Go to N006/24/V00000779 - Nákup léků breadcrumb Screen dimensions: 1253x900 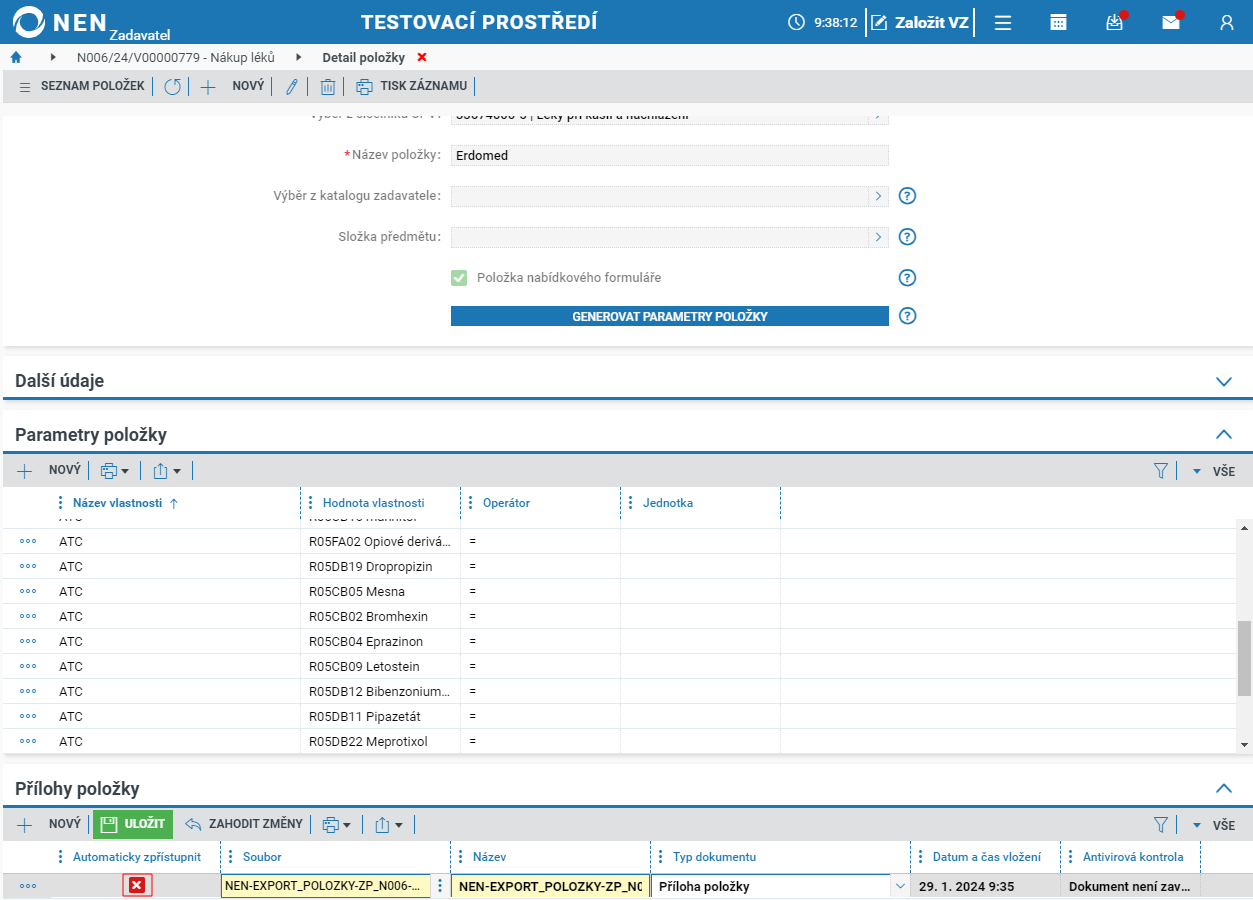click(176, 58)
